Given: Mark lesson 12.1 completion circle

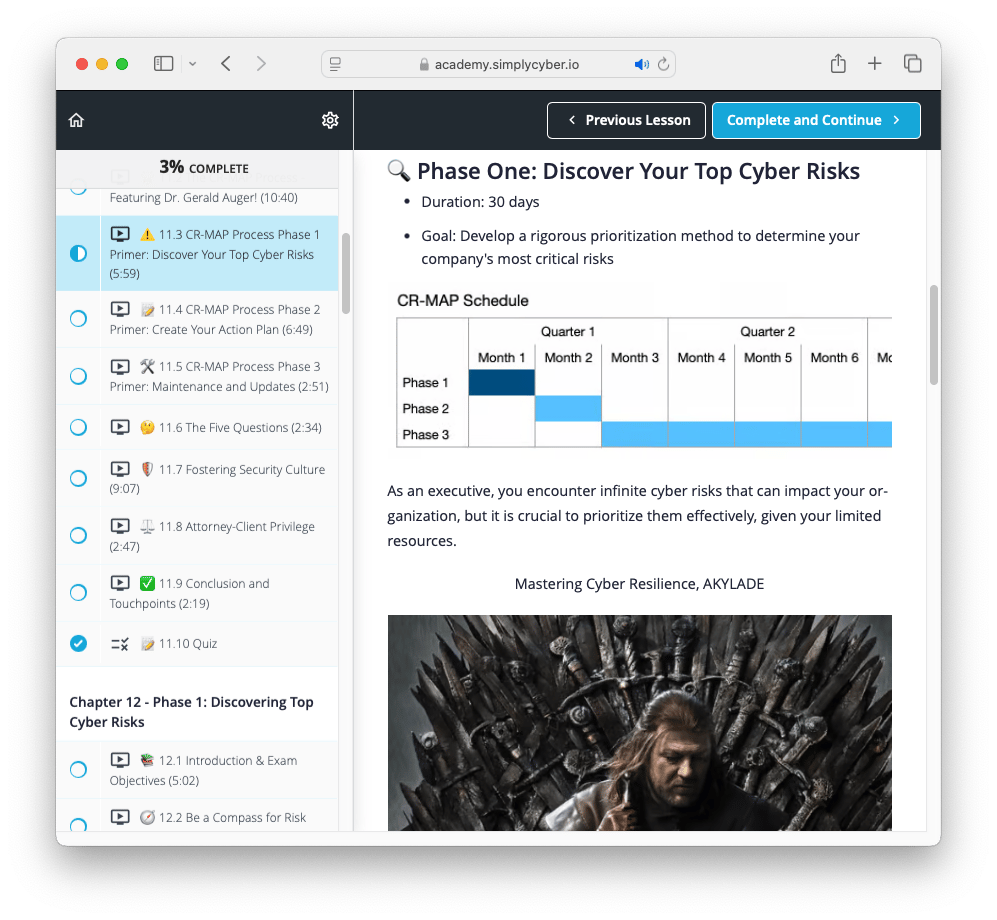Looking at the screenshot, I should 78,769.
